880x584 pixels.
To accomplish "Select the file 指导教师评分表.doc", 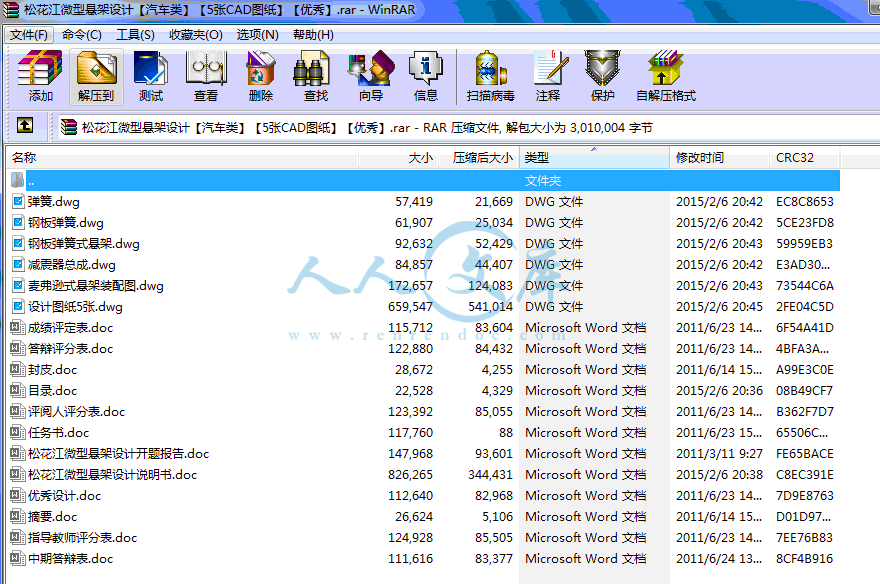I will (82, 537).
